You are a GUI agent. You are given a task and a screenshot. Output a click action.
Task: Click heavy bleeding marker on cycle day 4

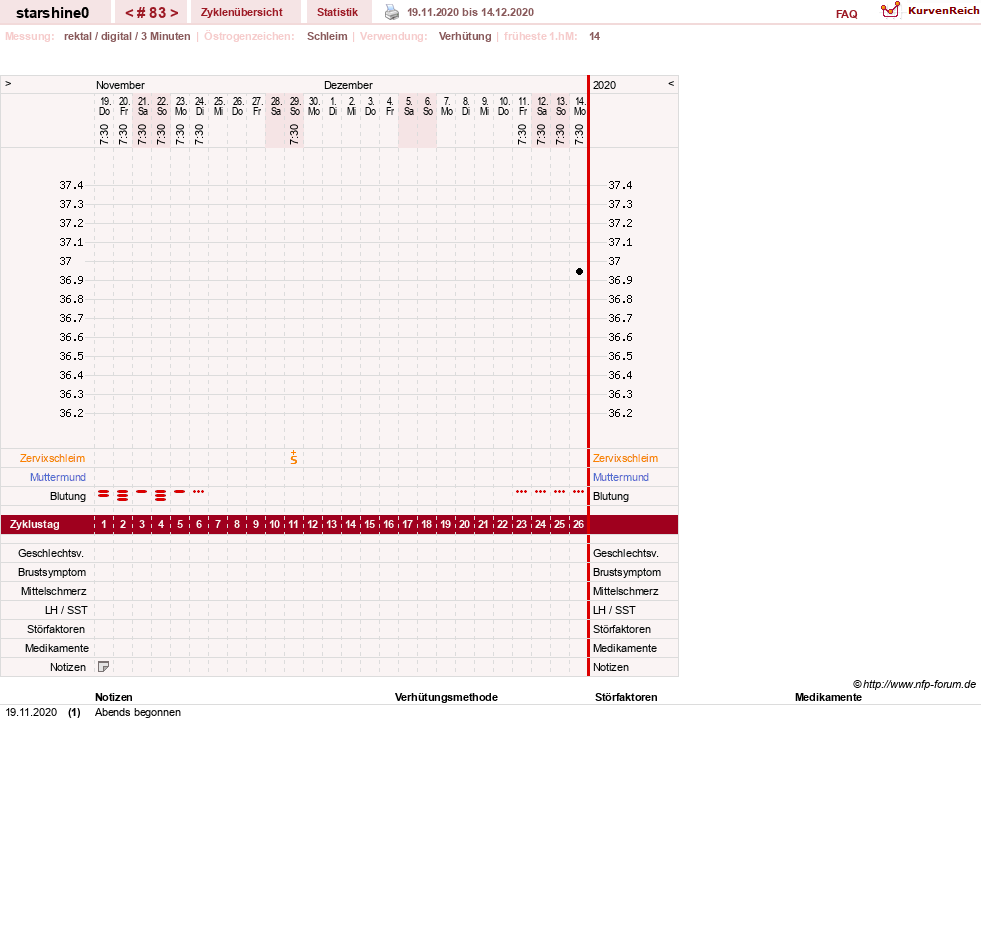[161, 496]
